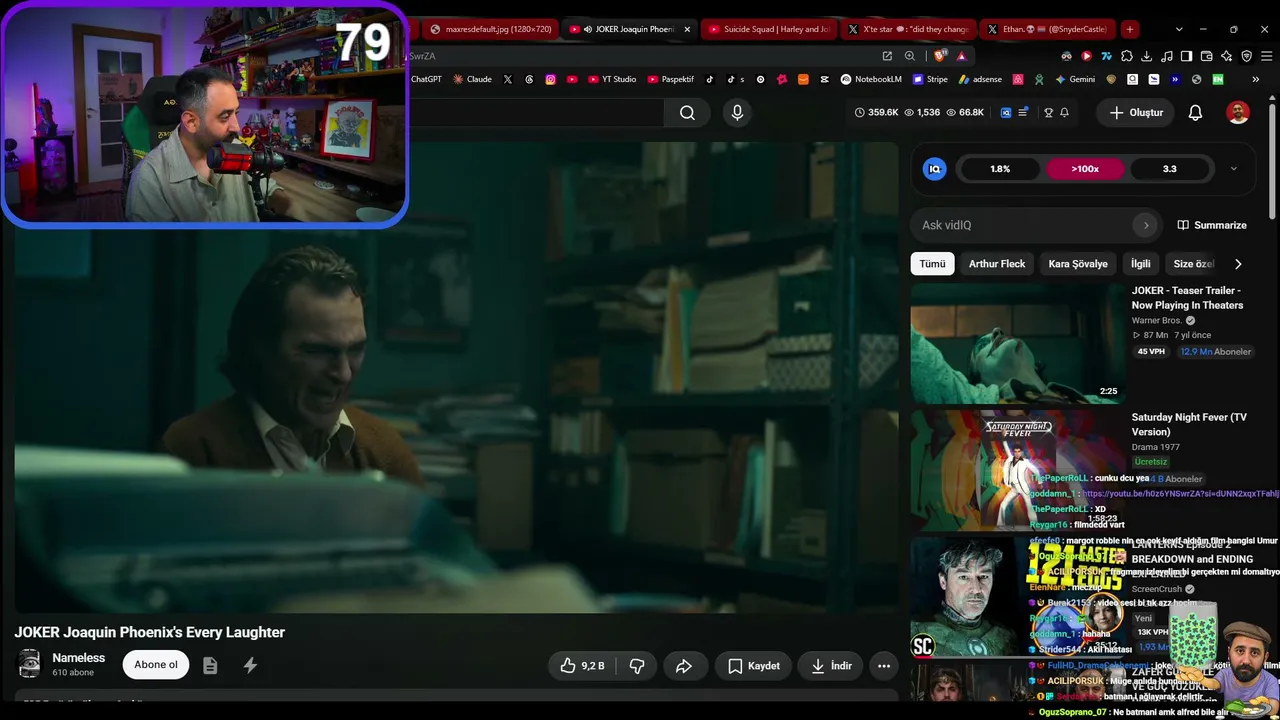Click the YouTube search magnifier button
The width and height of the screenshot is (1280, 720).
[687, 113]
